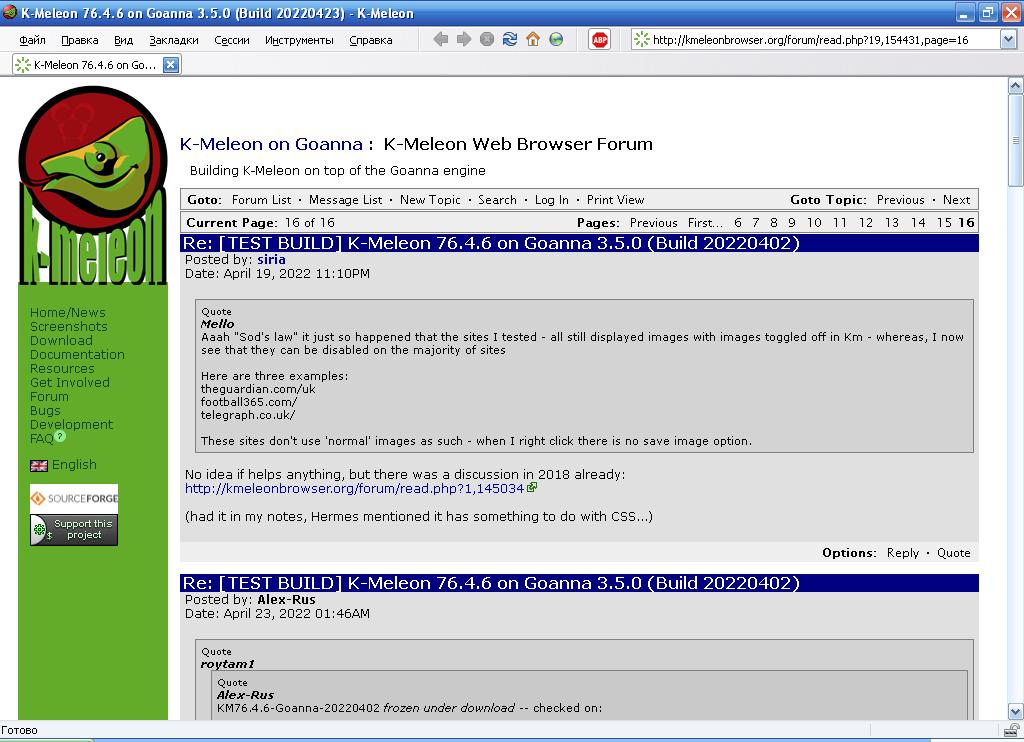This screenshot has height=742, width=1024.
Task: Toggle the ABP adblock icon
Action: pos(600,40)
